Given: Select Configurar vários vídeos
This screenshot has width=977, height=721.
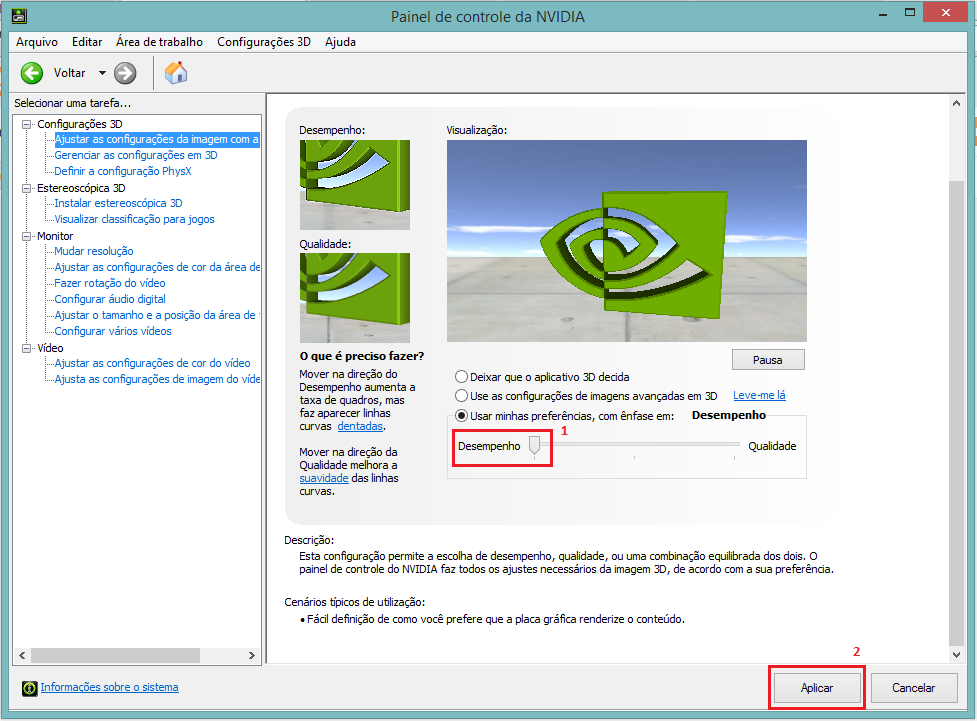Looking at the screenshot, I should 113,332.
